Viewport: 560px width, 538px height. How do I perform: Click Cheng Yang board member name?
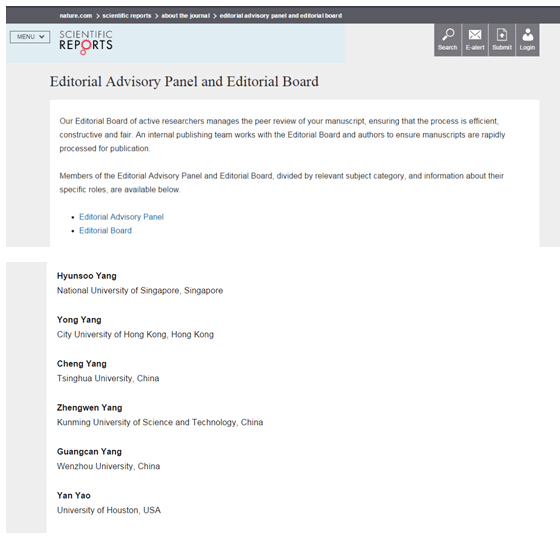pyautogui.click(x=82, y=364)
